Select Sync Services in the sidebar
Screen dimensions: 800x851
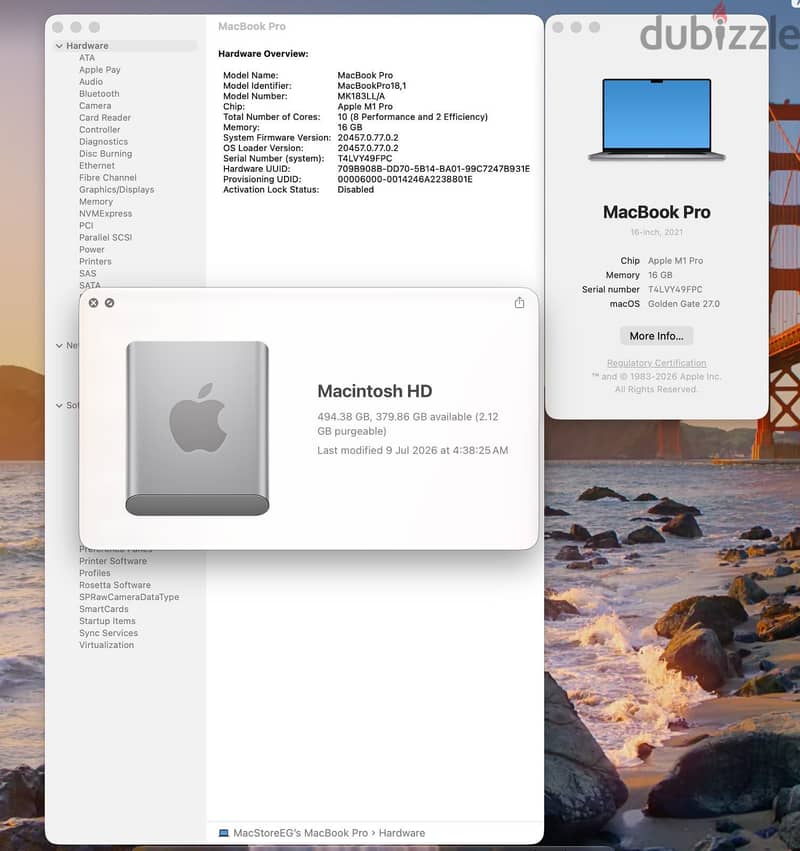point(109,633)
